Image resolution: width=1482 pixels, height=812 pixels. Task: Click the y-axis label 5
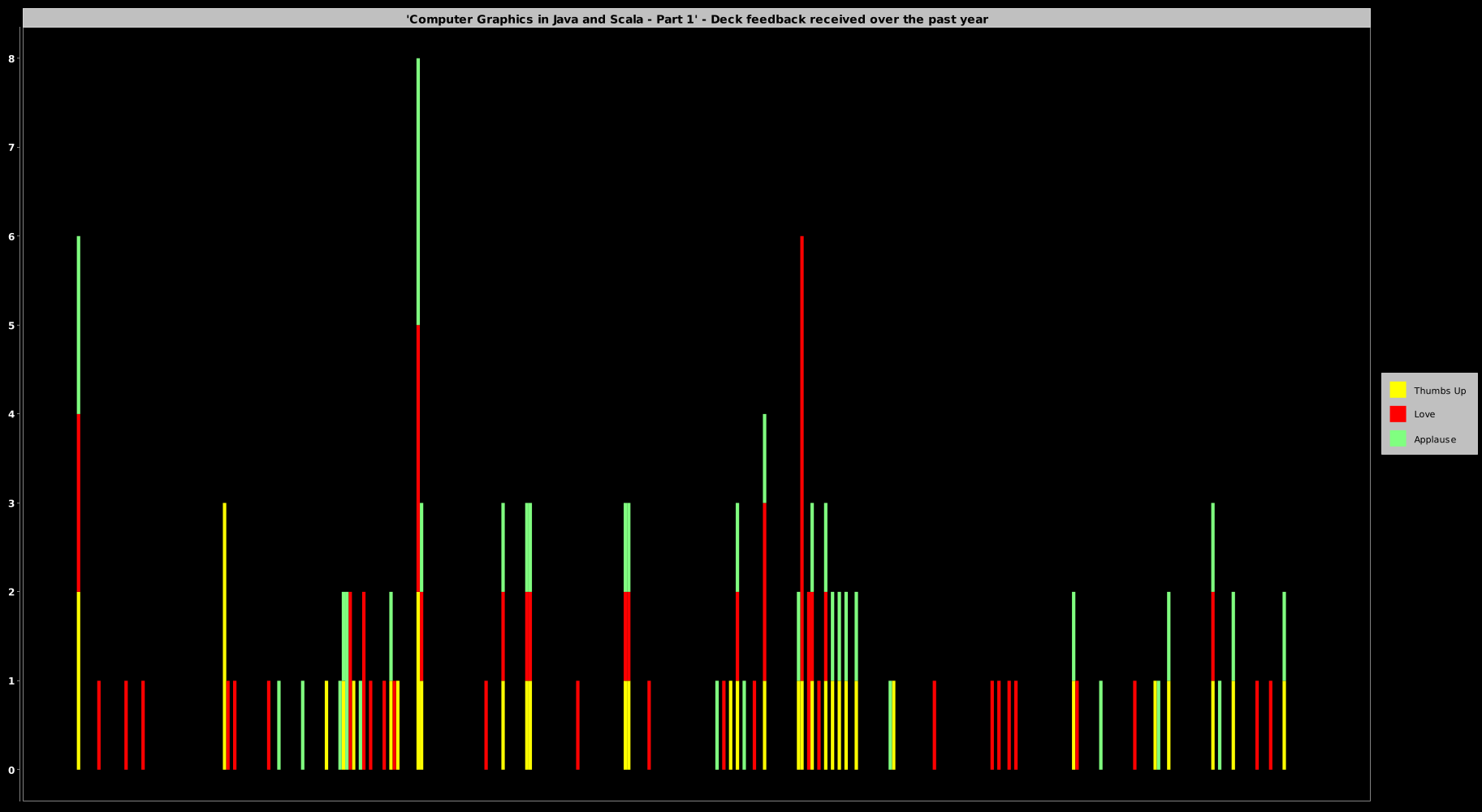11,326
